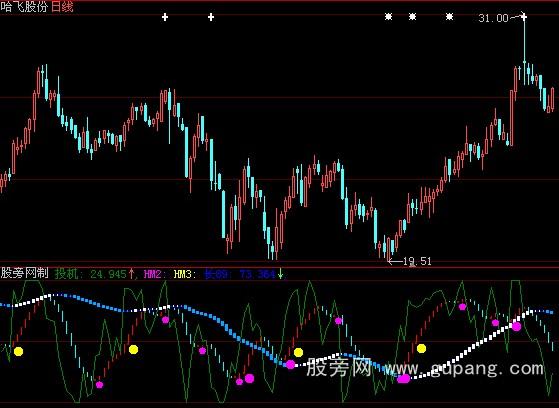Click the 哈飞股份 stock name label

coord(24,7)
